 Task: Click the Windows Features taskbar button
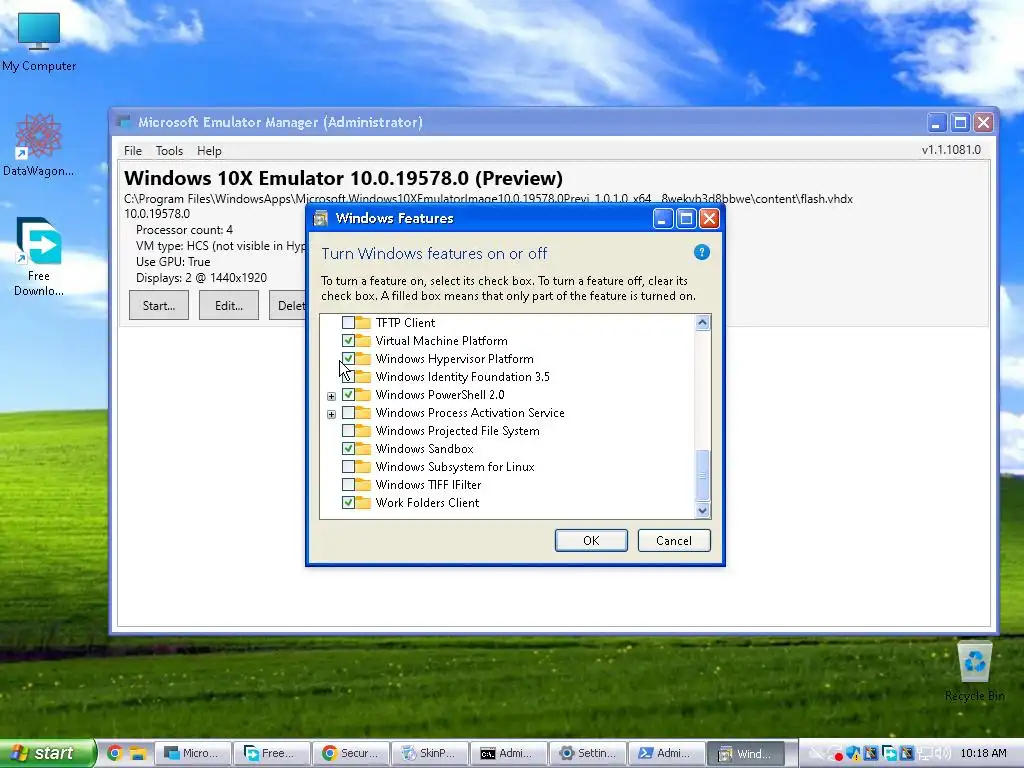(745, 753)
